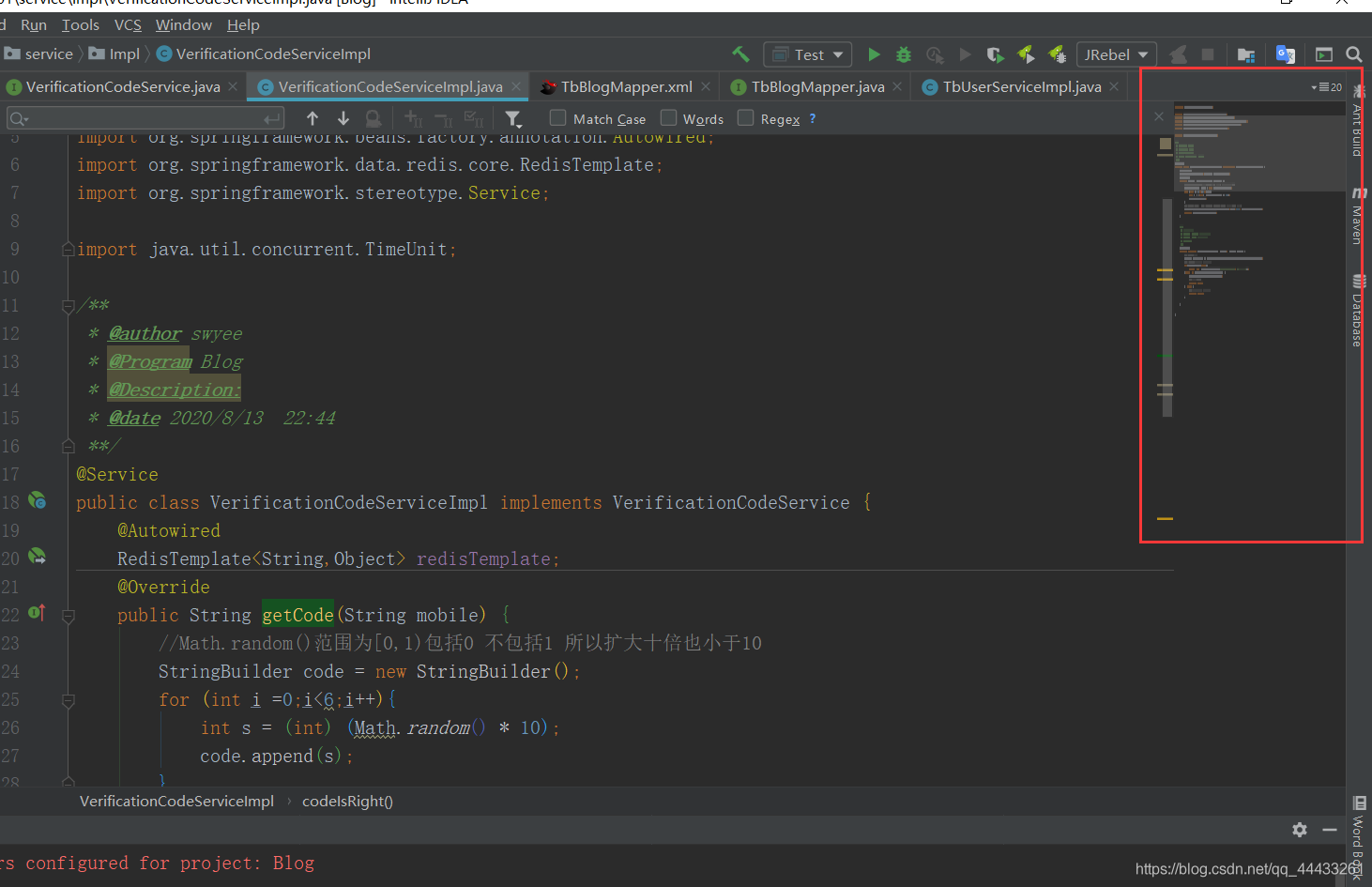1372x887 pixels.
Task: Open the JRebel dropdown
Action: [1116, 54]
